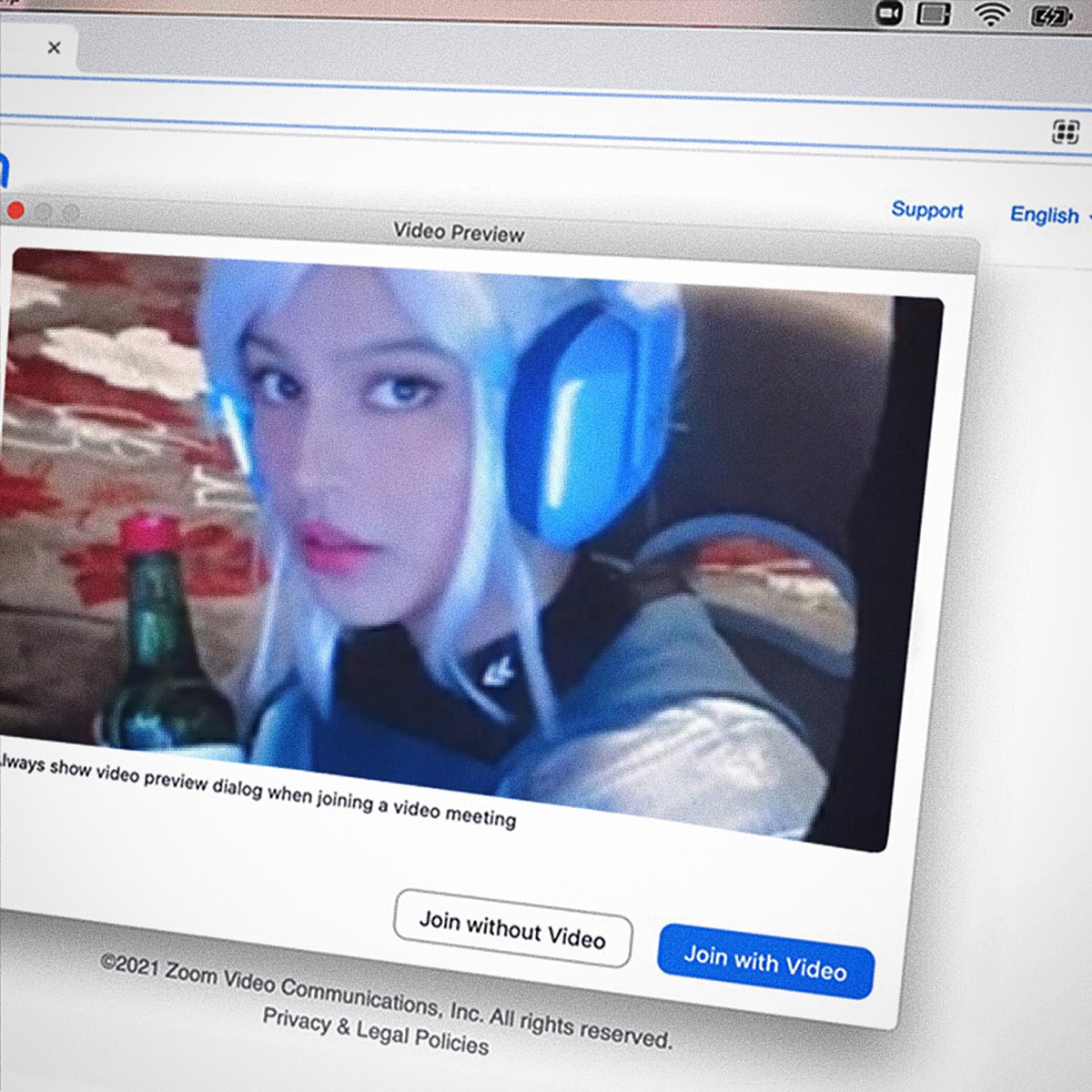Screen dimensions: 1092x1092
Task: Click the Video Preview title text
Action: (459, 232)
